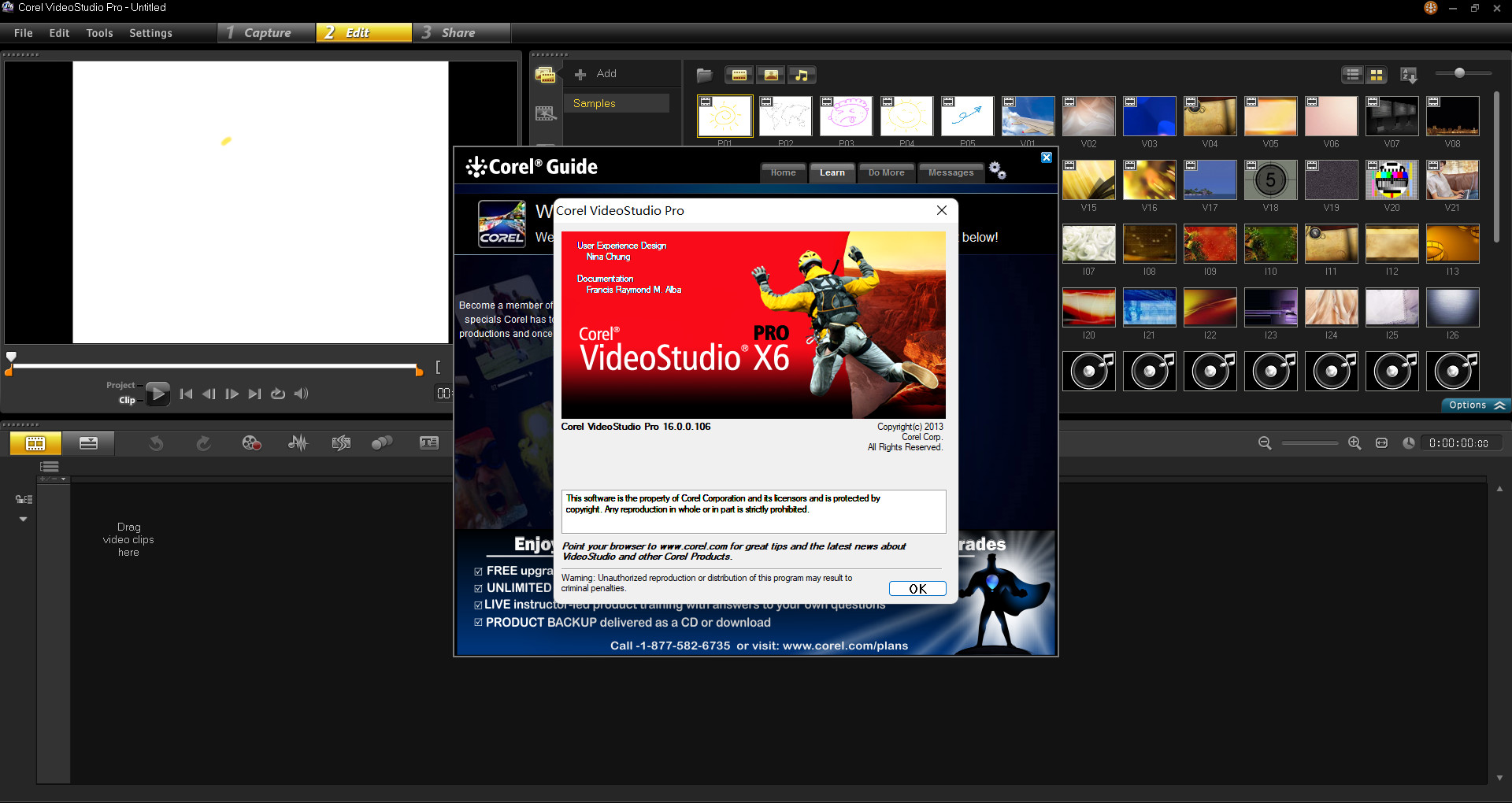Screen dimensions: 1512x803
Task: Open the Sound Mixer icon
Action: coord(298,443)
